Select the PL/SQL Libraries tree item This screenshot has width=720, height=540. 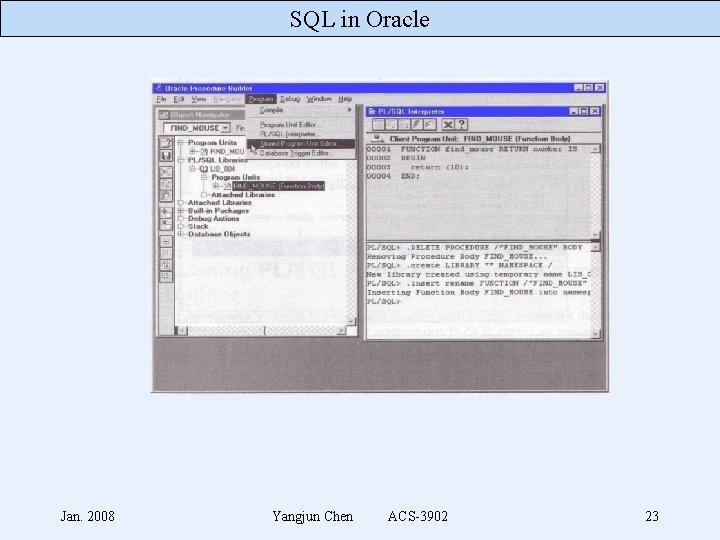coord(218,160)
